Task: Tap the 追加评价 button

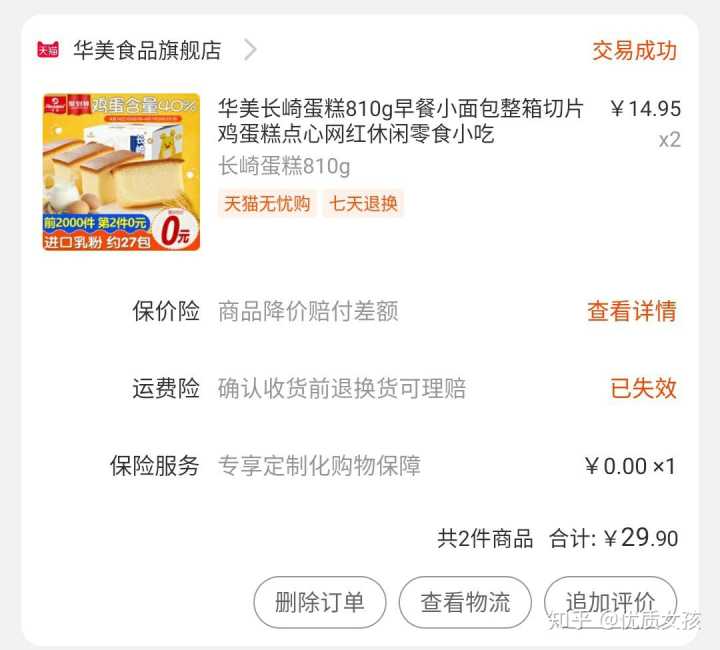Action: point(611,602)
